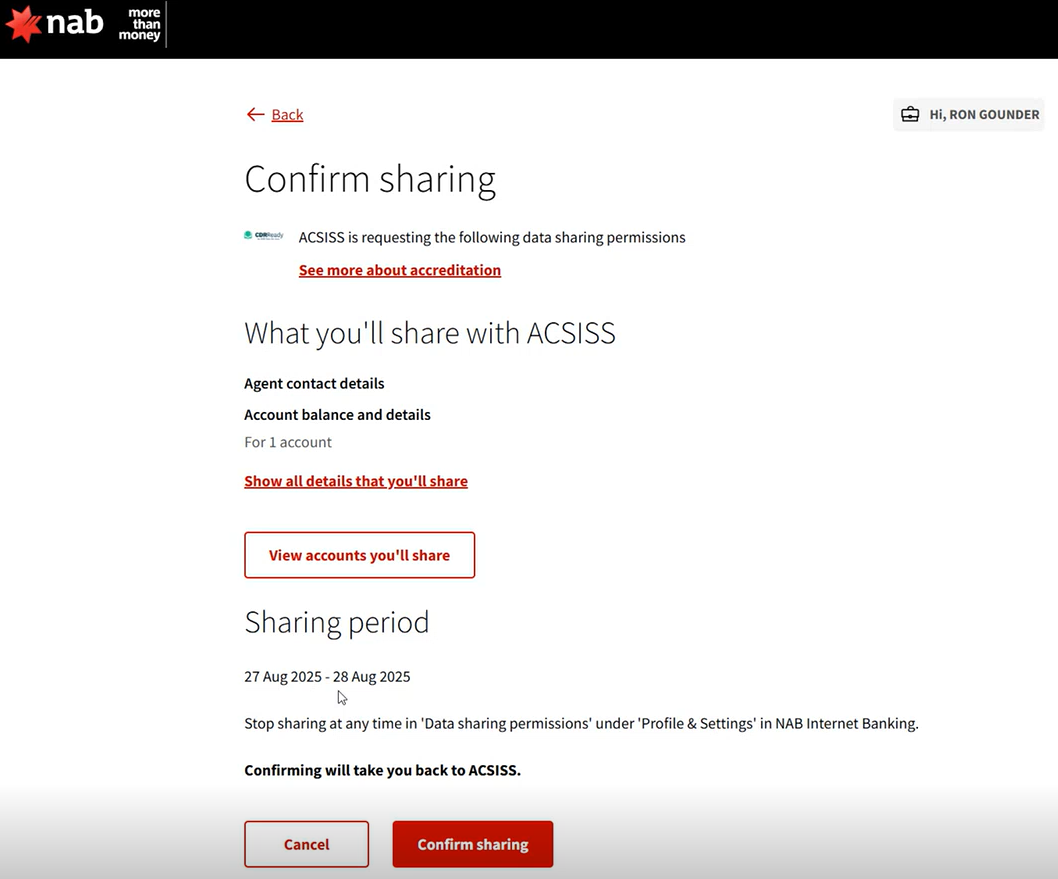The height and width of the screenshot is (879, 1058).
Task: Select 'Account balance and details' item
Action: point(337,415)
